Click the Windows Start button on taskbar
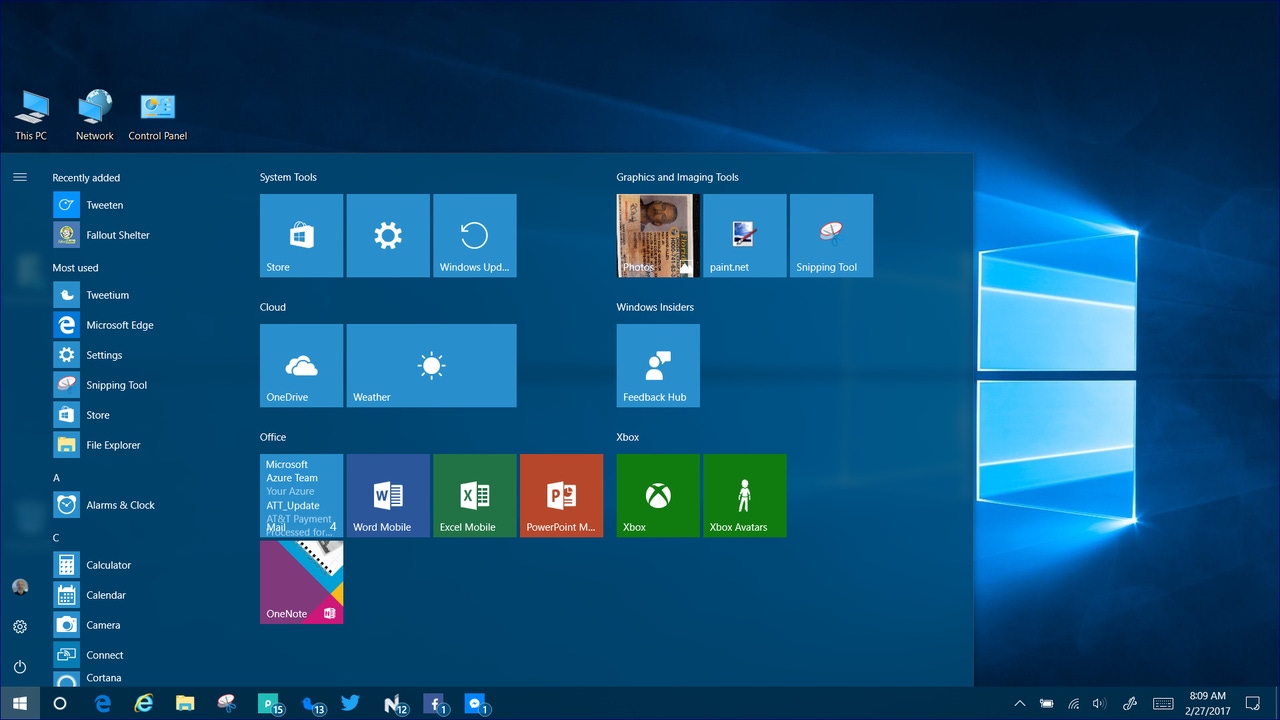This screenshot has height=720, width=1280. coord(20,704)
